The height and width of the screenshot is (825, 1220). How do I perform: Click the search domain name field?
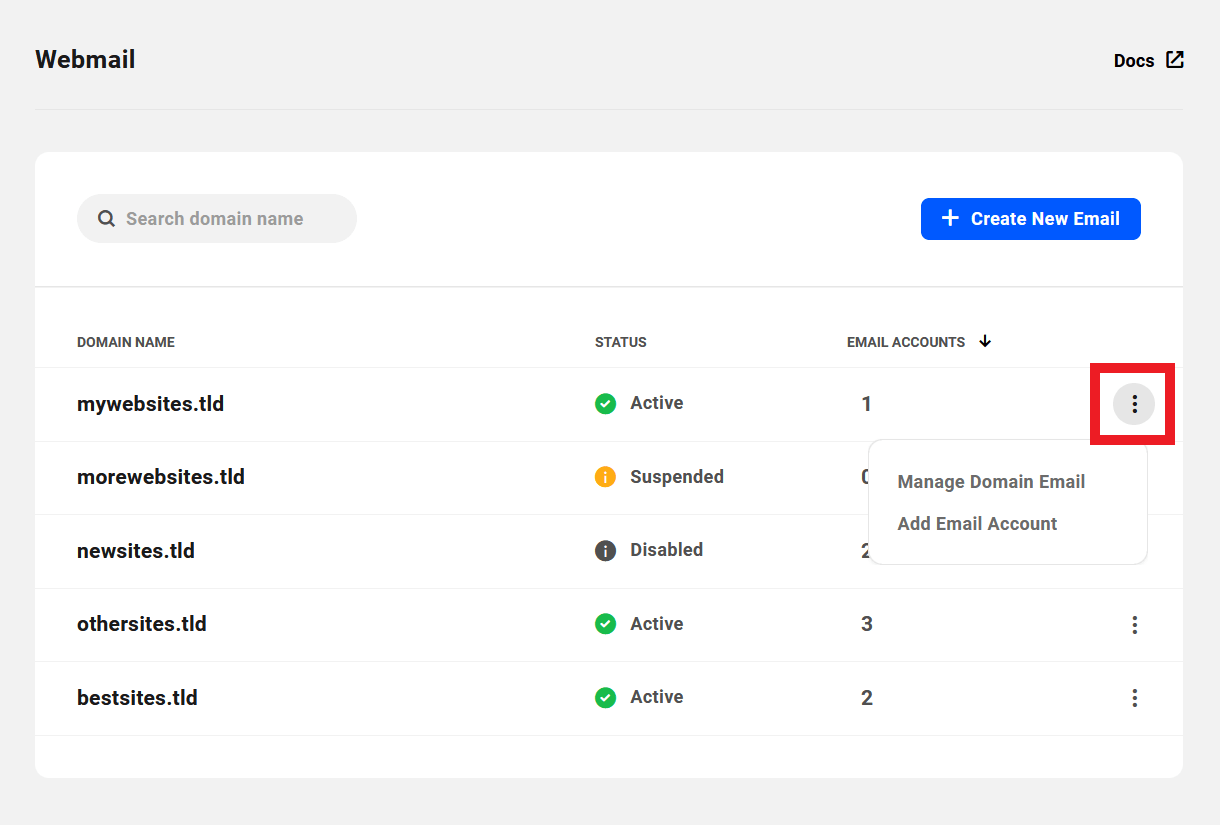point(216,218)
